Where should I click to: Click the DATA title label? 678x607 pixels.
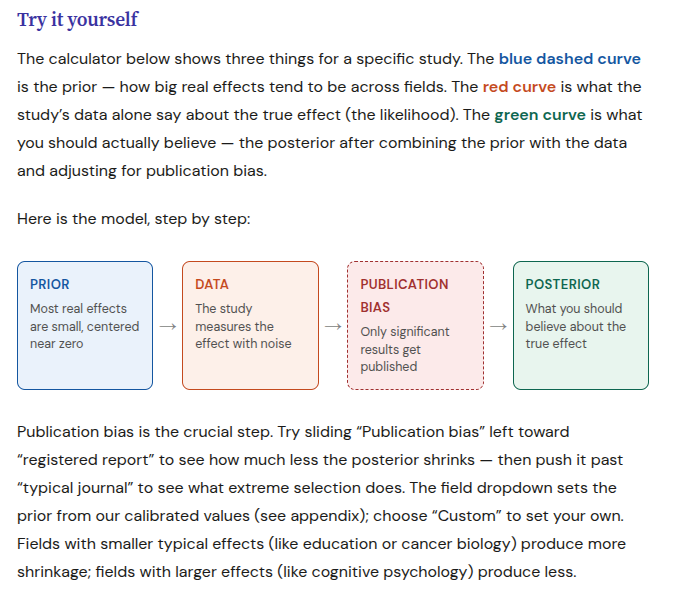pos(212,284)
